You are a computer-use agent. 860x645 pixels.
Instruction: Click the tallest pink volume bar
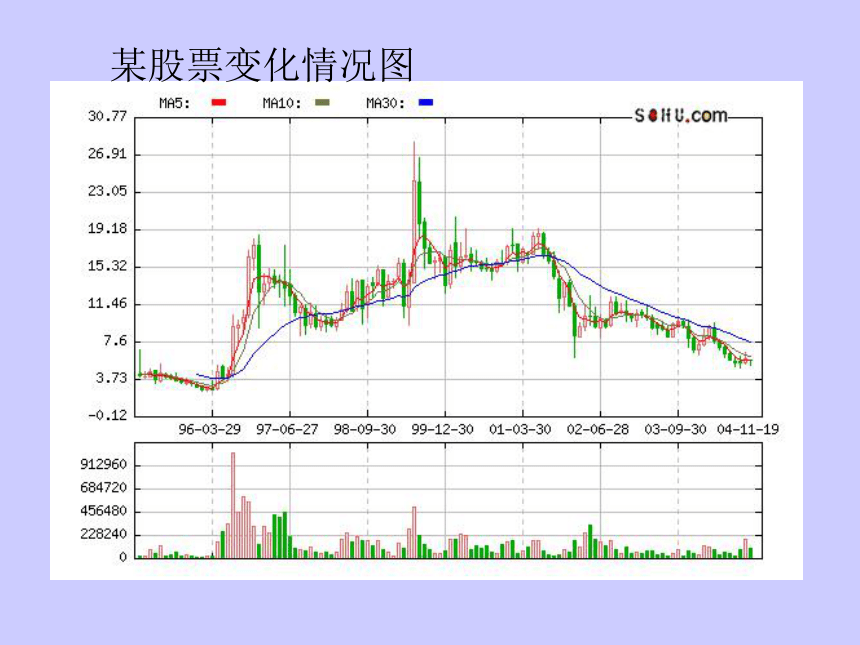click(x=233, y=505)
